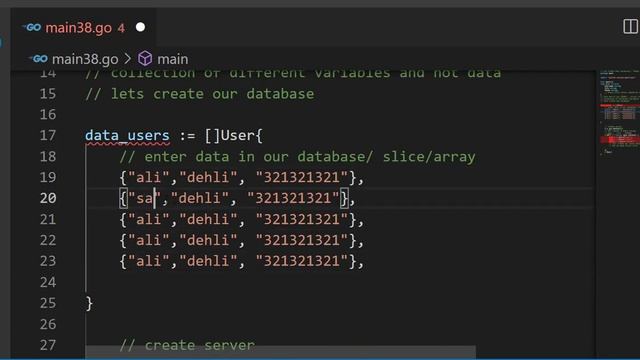Click "ali" string on line 19

149,177
